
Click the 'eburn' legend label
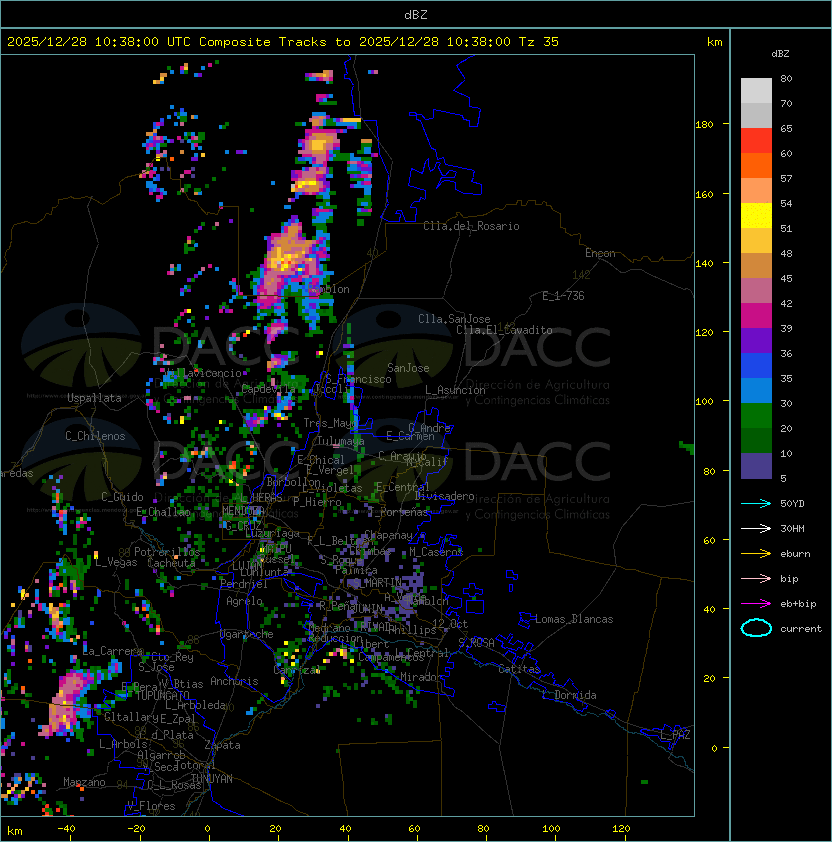coord(795,554)
